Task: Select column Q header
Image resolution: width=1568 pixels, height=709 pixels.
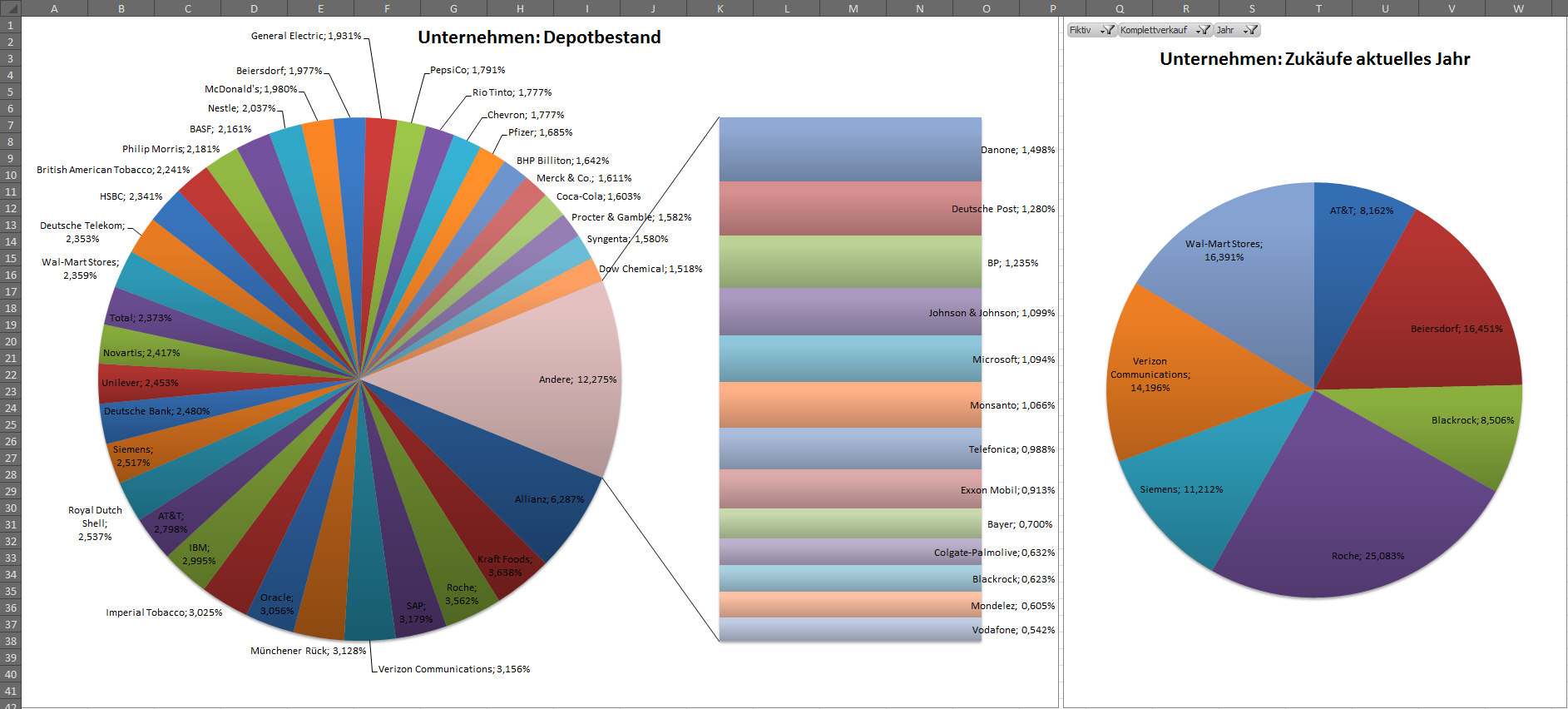Action: [x=1120, y=8]
